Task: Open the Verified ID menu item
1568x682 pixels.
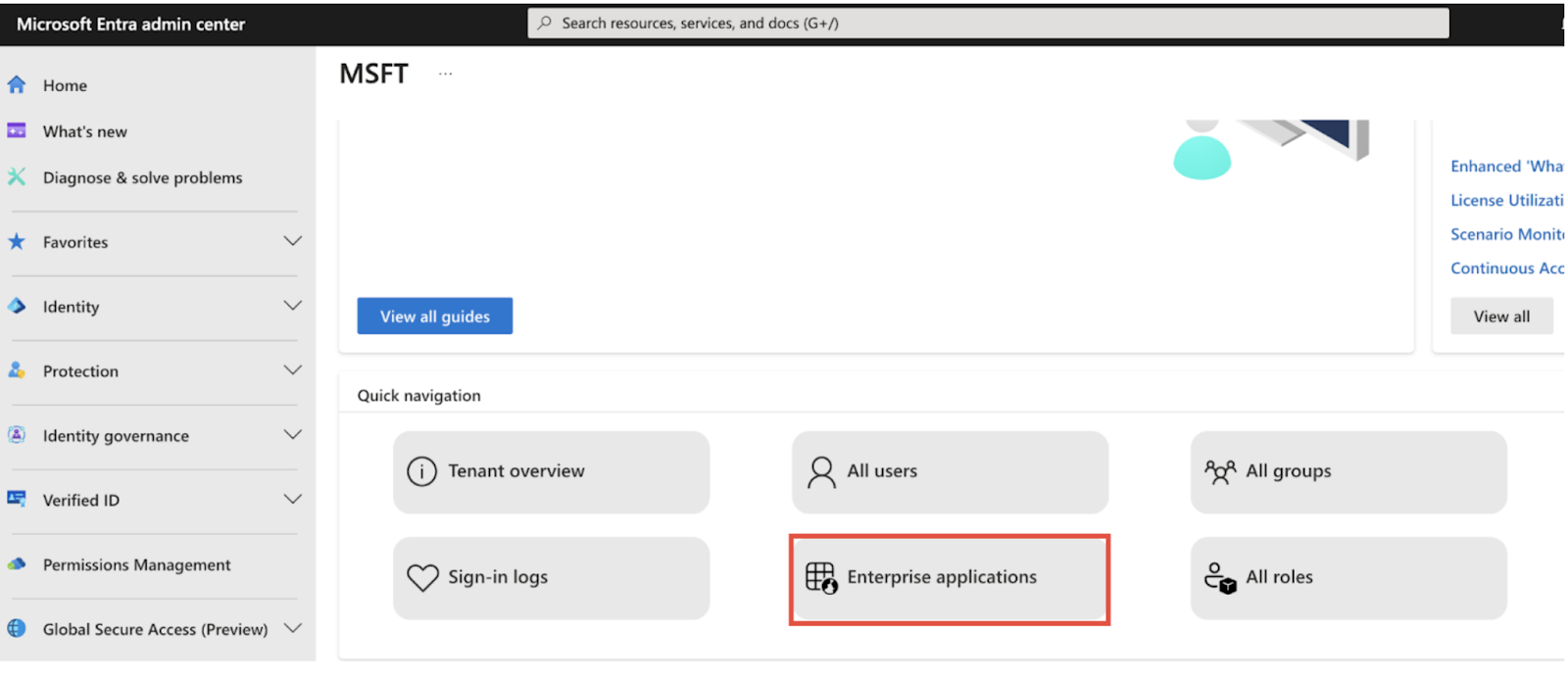Action: 81,500
